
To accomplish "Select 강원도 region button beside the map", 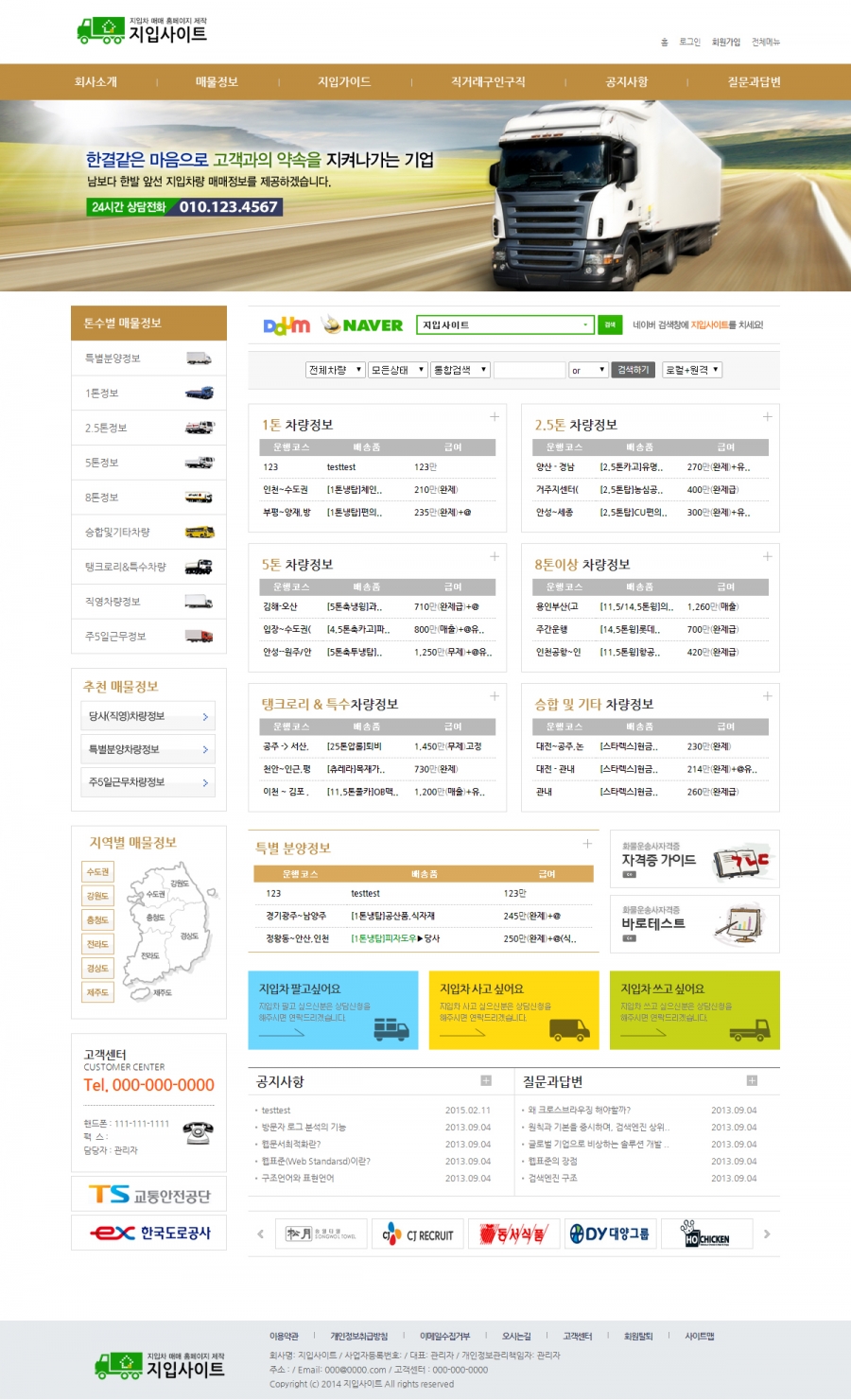I will pos(97,896).
